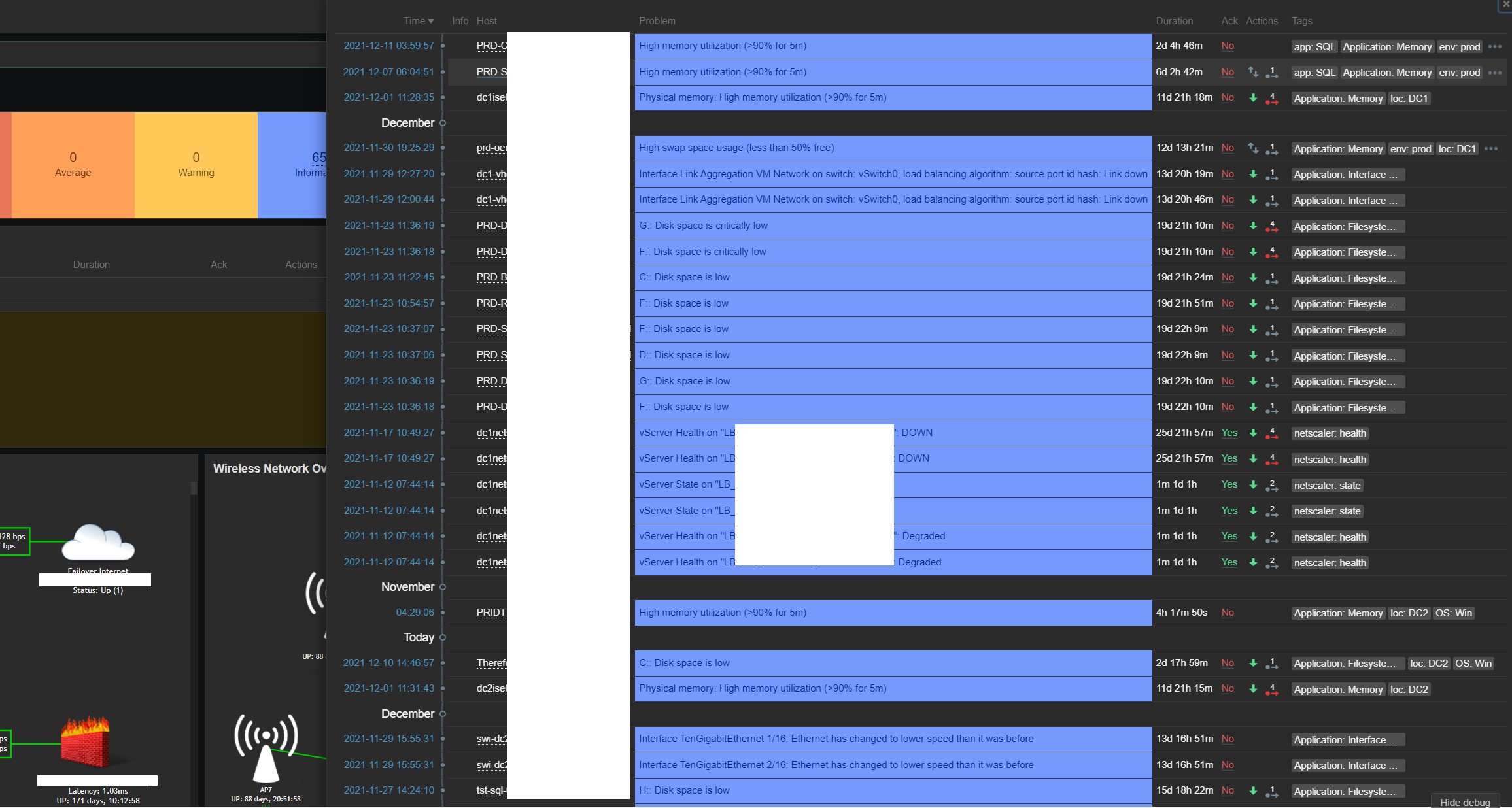Click the orange Average severity tile
The width and height of the screenshot is (1512, 808).
[x=73, y=165]
